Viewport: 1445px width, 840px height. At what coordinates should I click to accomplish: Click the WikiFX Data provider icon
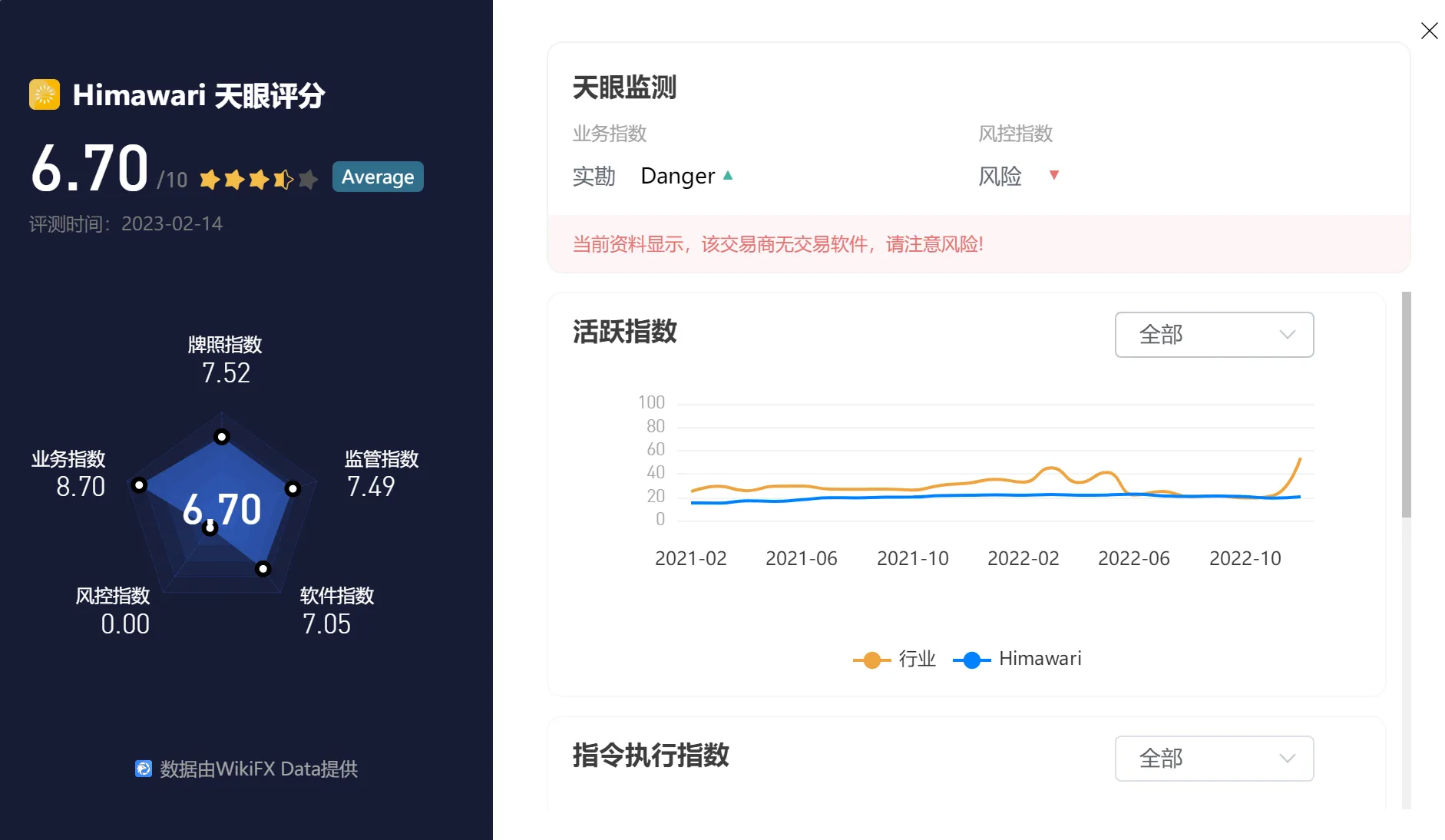pyautogui.click(x=144, y=769)
